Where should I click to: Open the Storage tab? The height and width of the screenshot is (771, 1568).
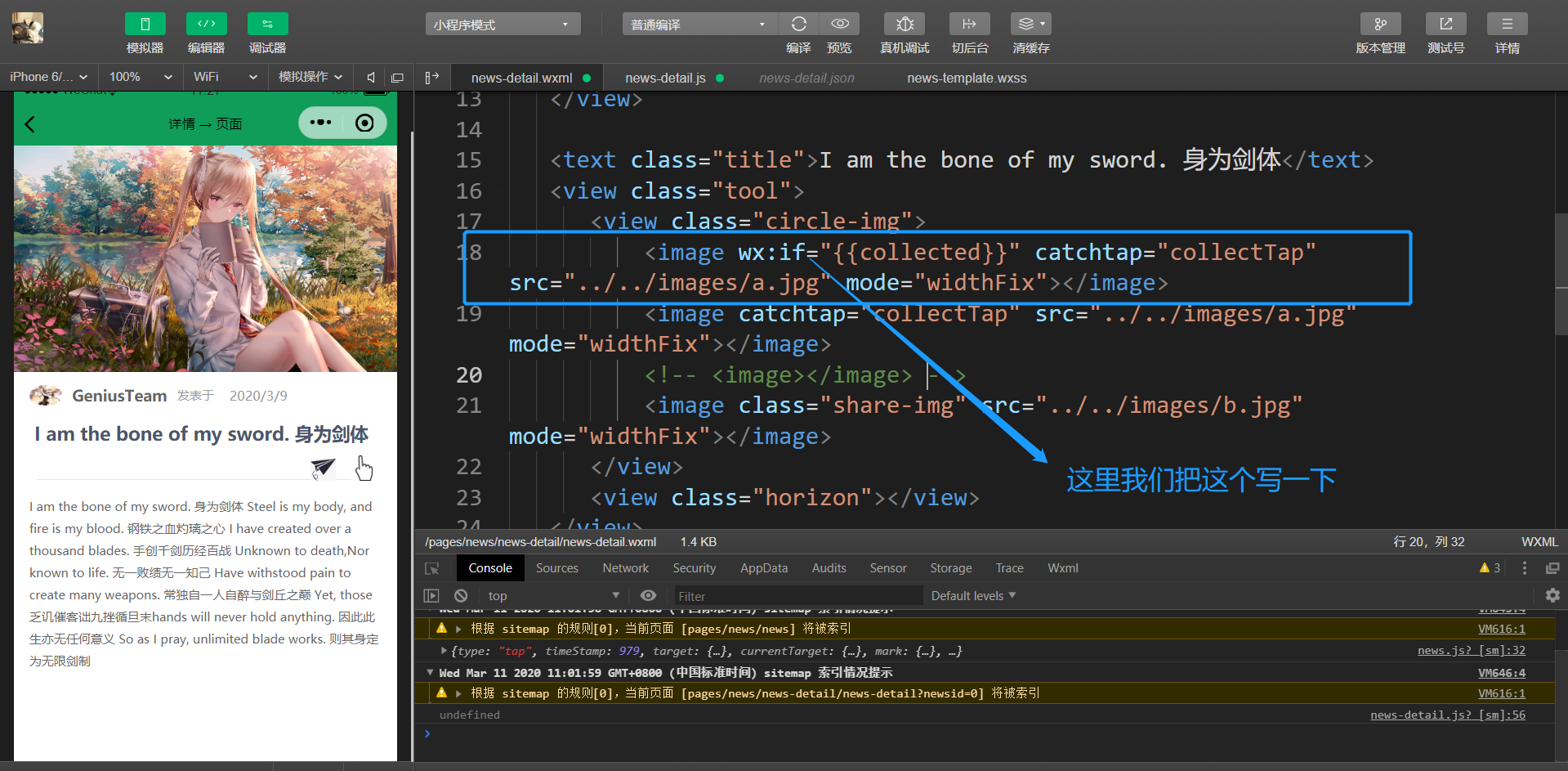[950, 568]
